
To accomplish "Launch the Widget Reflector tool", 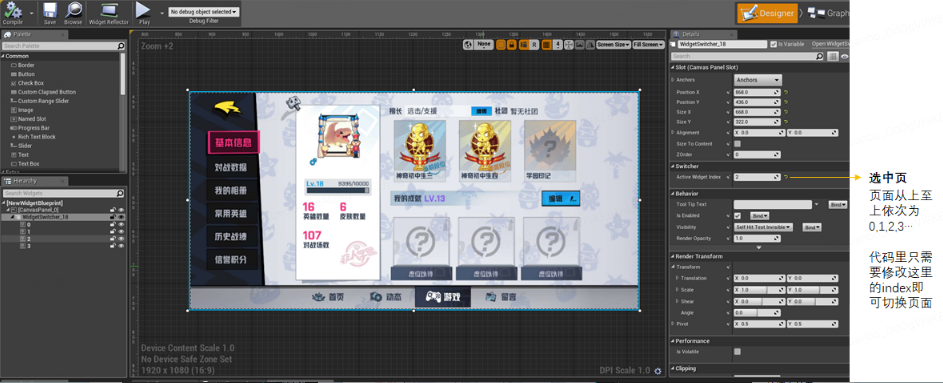I will click(x=109, y=13).
